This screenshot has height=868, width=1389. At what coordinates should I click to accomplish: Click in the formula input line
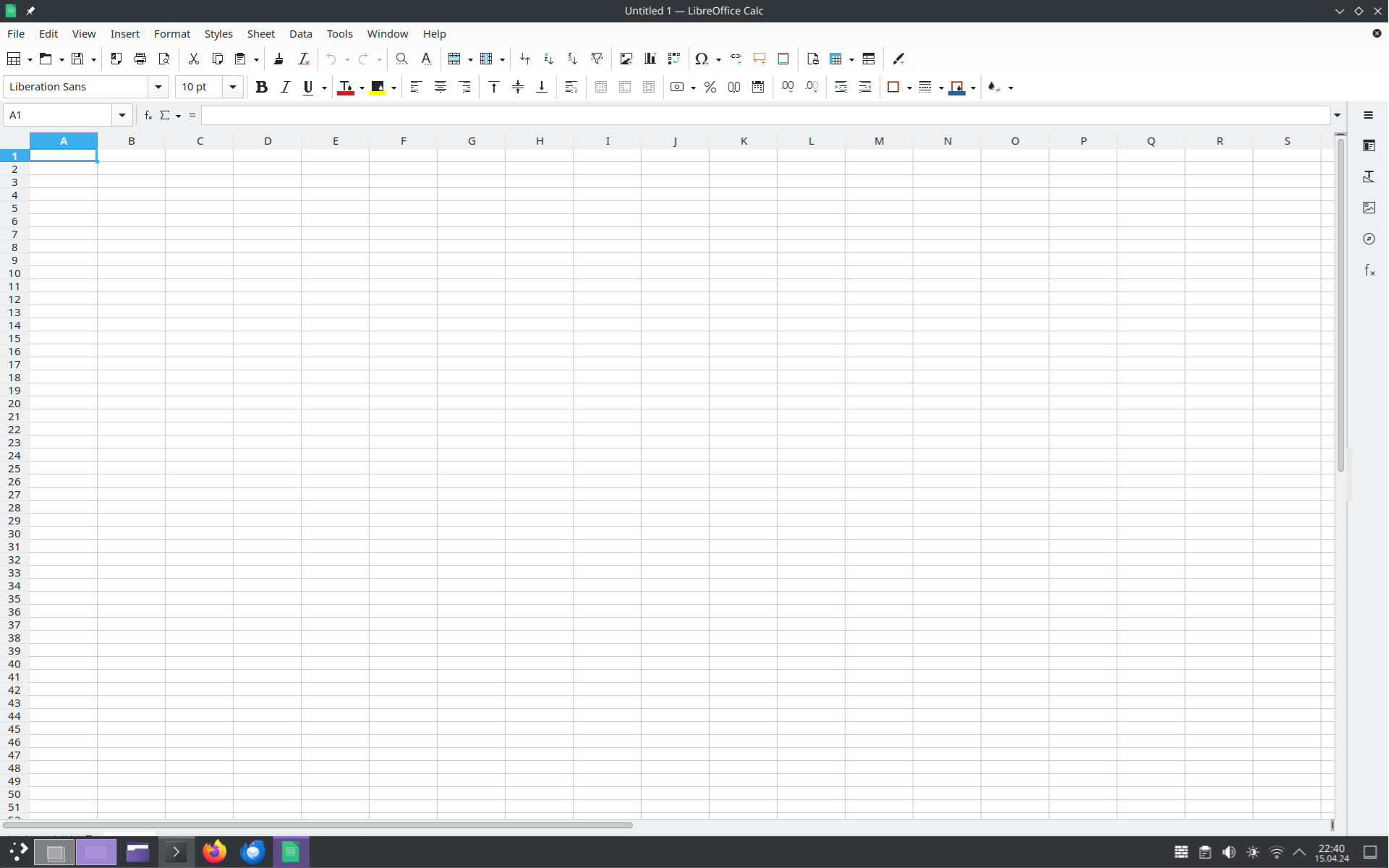click(x=765, y=115)
